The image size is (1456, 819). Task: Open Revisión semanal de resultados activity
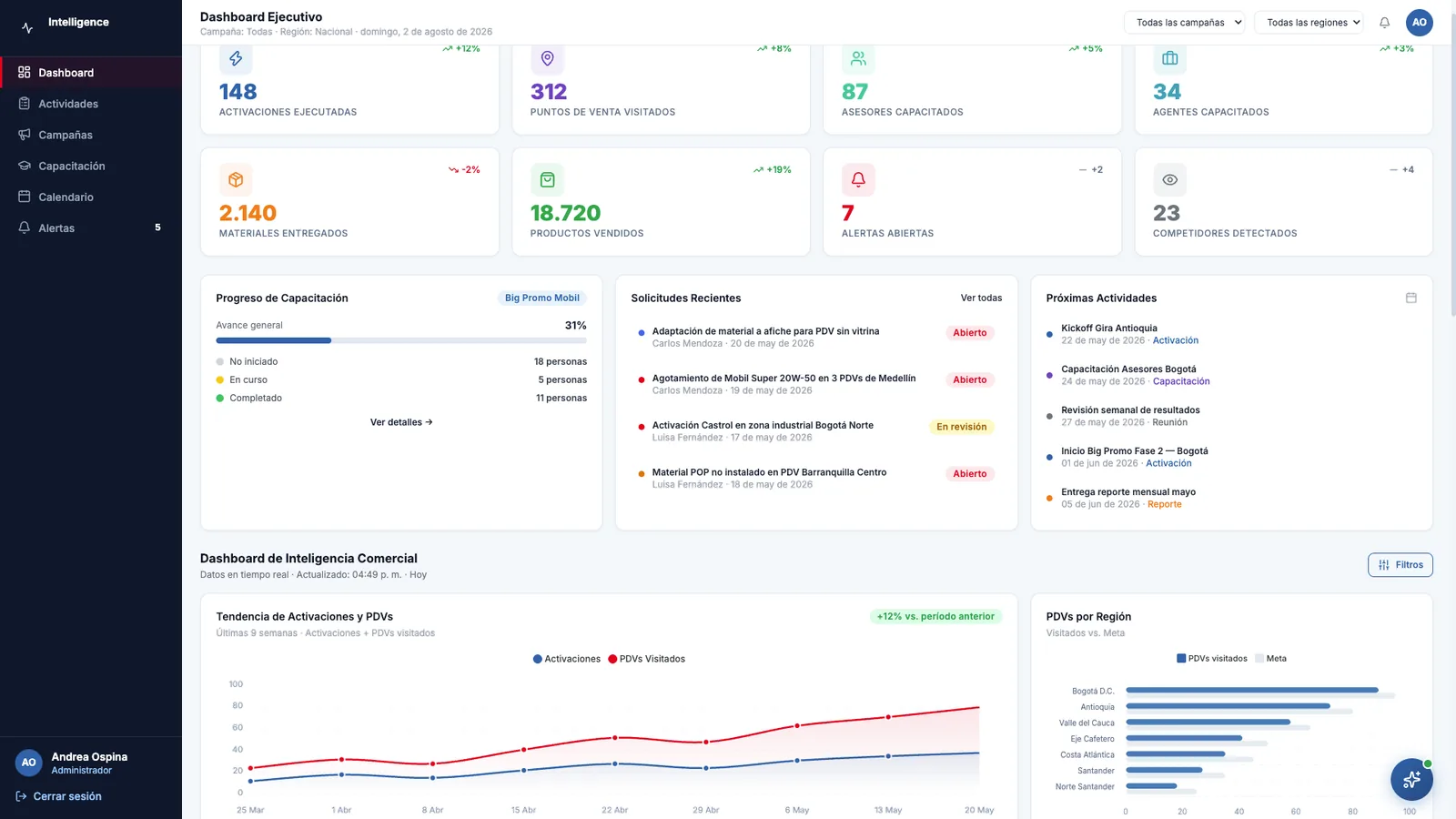pyautogui.click(x=1231, y=416)
